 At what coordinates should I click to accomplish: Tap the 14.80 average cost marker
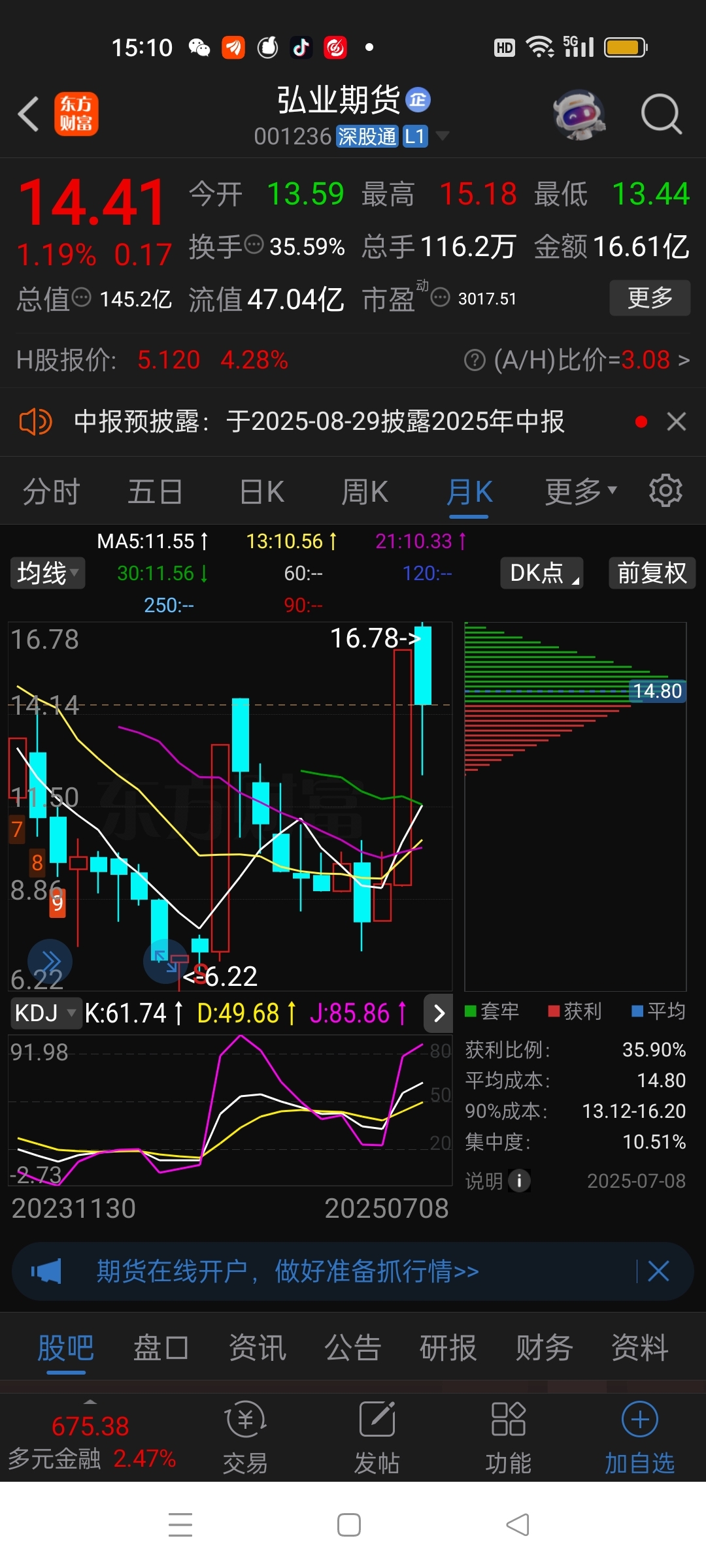point(658,691)
